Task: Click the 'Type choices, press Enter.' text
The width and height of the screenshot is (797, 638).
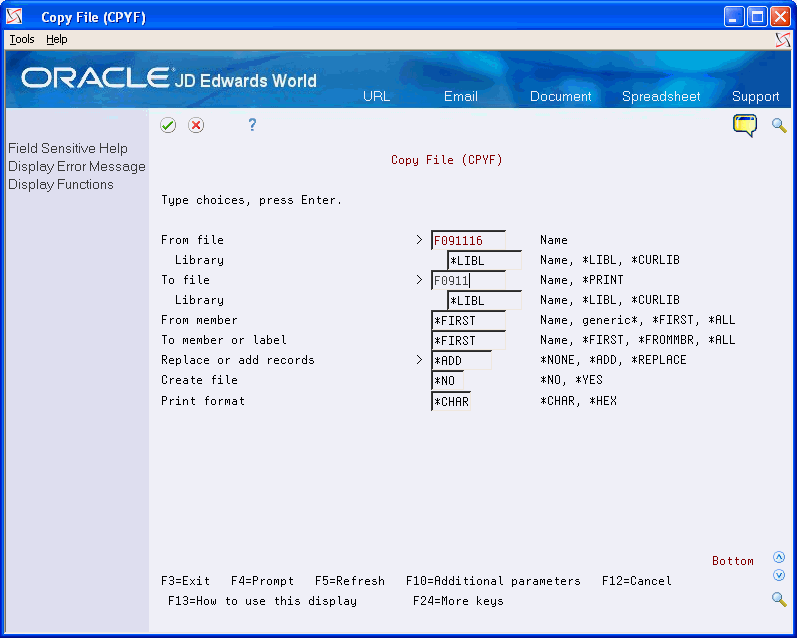Action: tap(252, 200)
